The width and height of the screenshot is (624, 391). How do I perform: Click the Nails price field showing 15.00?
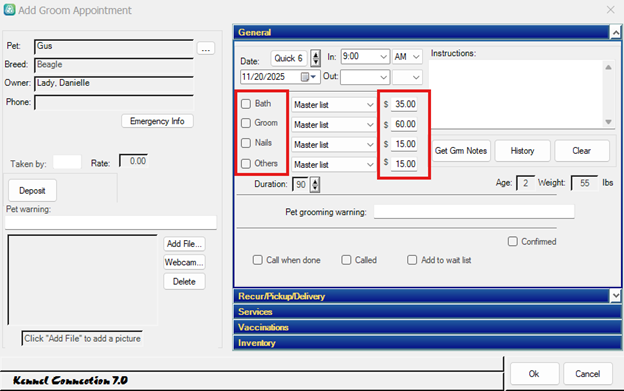click(x=404, y=144)
